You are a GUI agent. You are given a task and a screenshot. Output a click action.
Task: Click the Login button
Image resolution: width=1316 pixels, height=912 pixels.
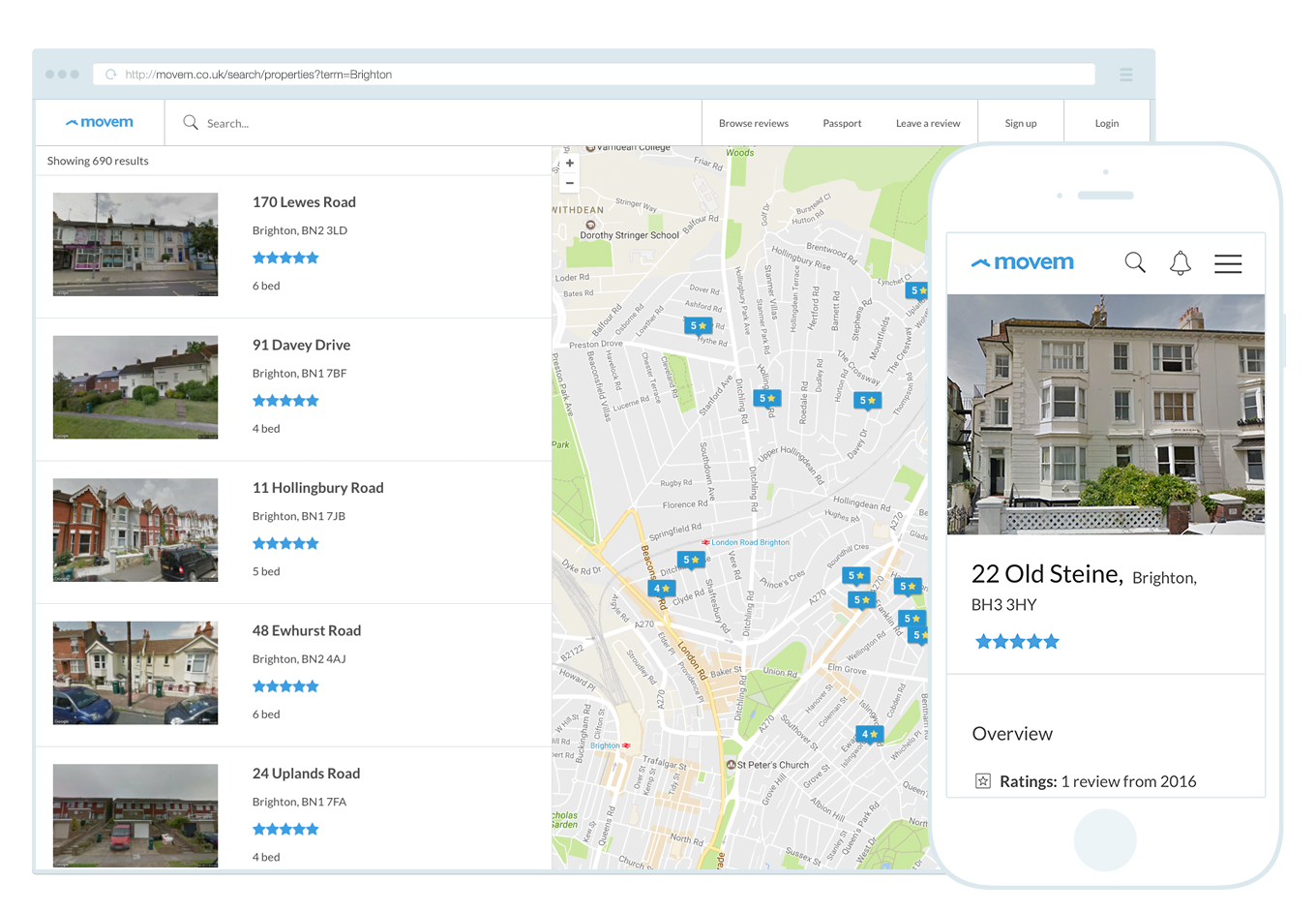pos(1107,123)
